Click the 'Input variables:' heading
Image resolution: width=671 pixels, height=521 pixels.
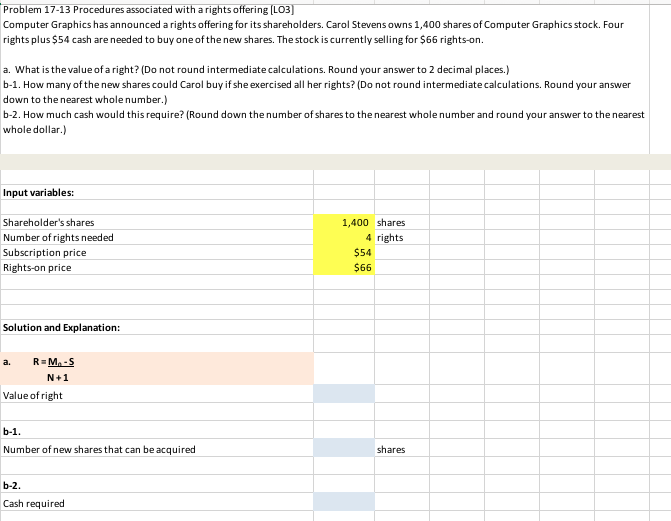click(x=39, y=193)
